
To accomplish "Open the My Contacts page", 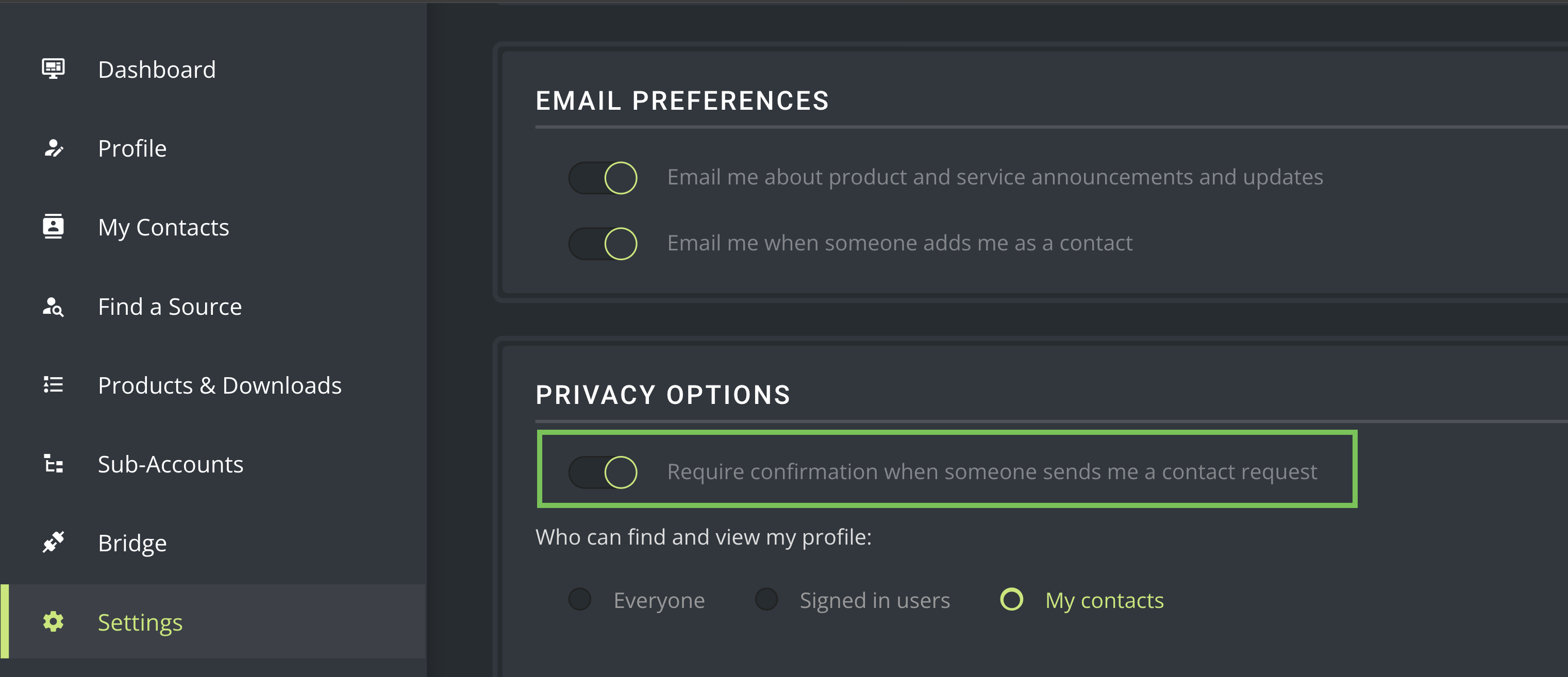I will (x=163, y=228).
